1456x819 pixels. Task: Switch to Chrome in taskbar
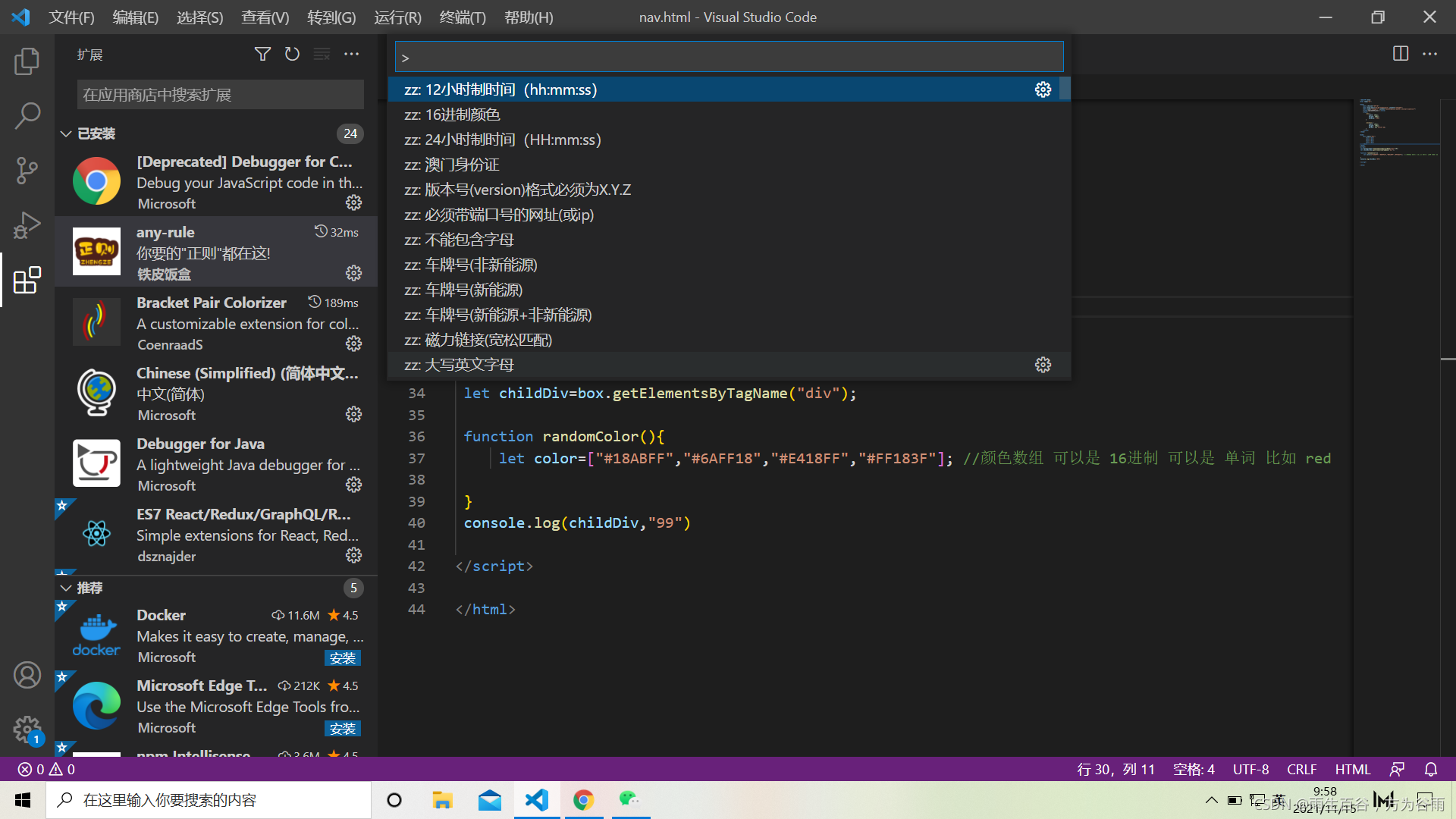(x=583, y=800)
